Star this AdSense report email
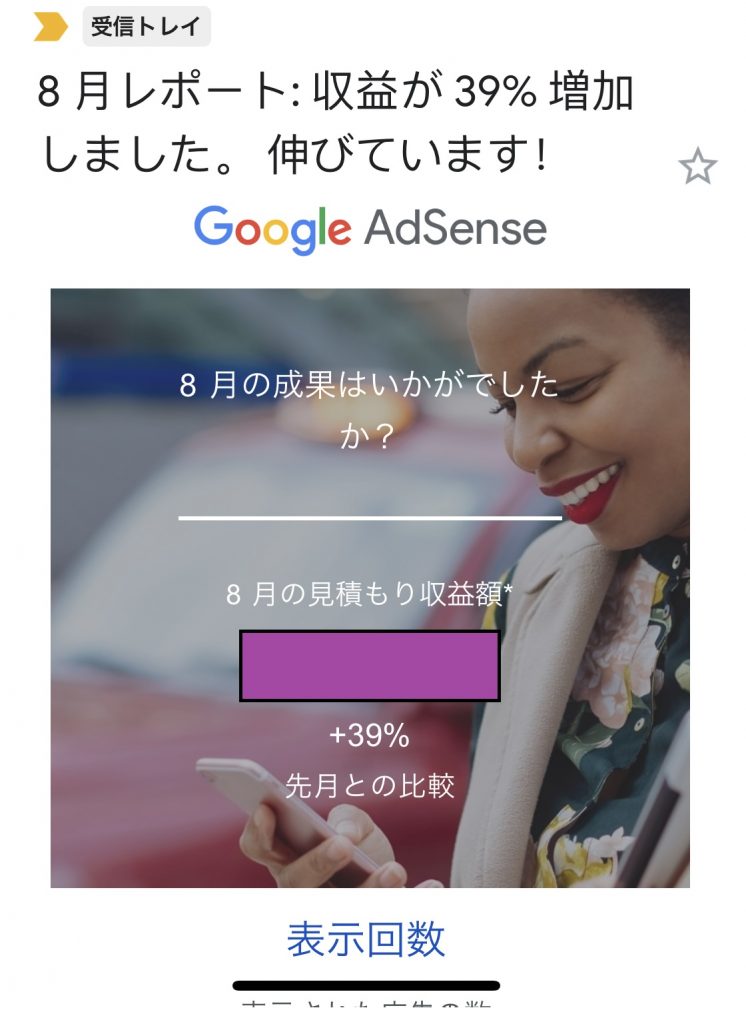Screen dimensions: 746x1024 [698, 166]
